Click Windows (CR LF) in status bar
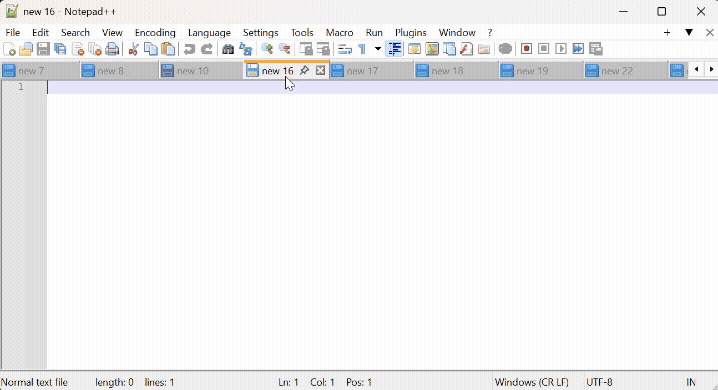 click(532, 382)
